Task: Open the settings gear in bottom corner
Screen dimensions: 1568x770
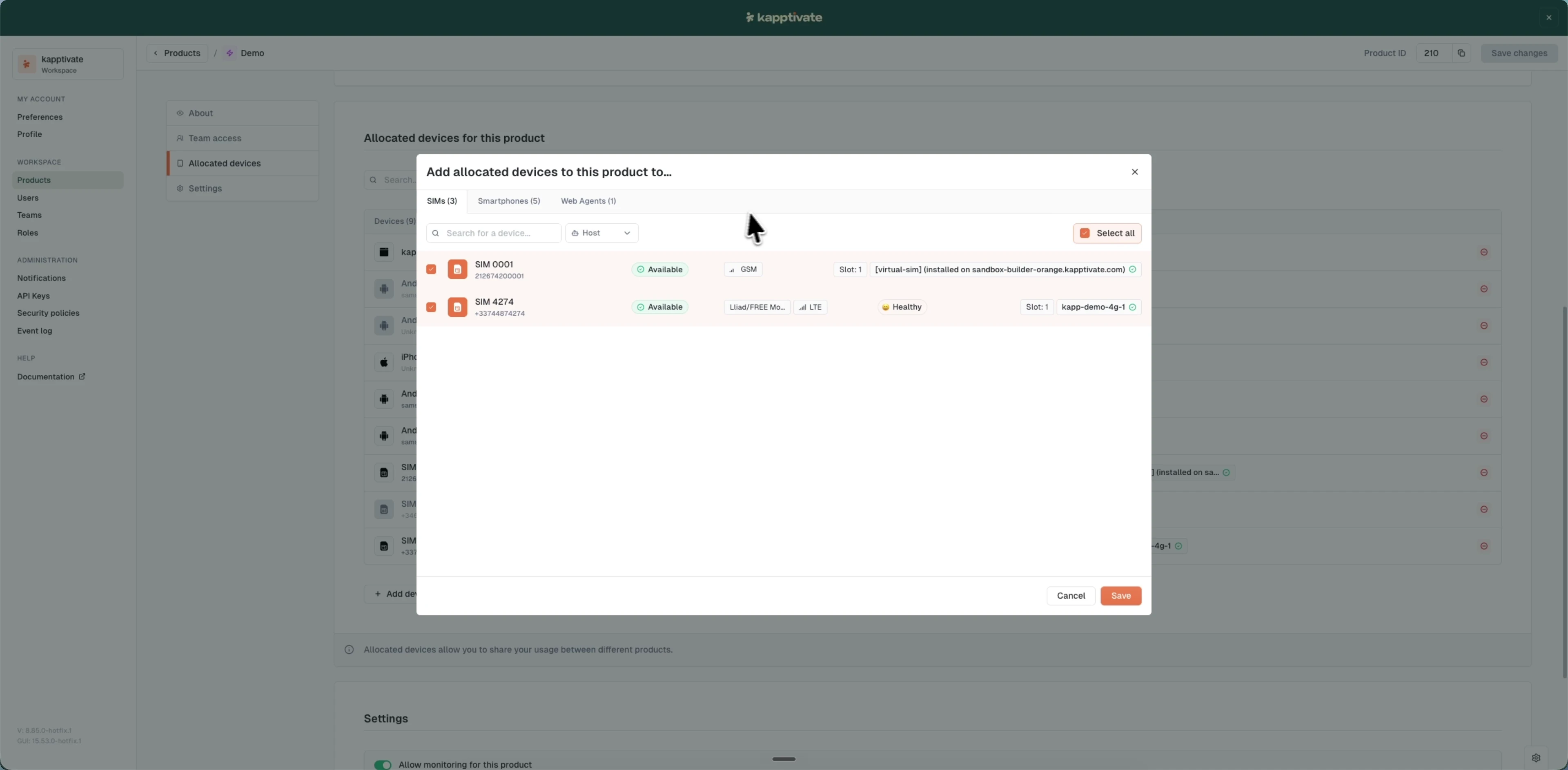Action: [1536, 758]
